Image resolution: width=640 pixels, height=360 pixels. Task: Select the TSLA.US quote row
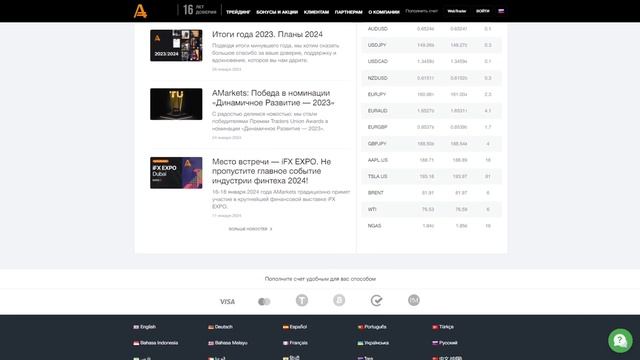(x=431, y=176)
